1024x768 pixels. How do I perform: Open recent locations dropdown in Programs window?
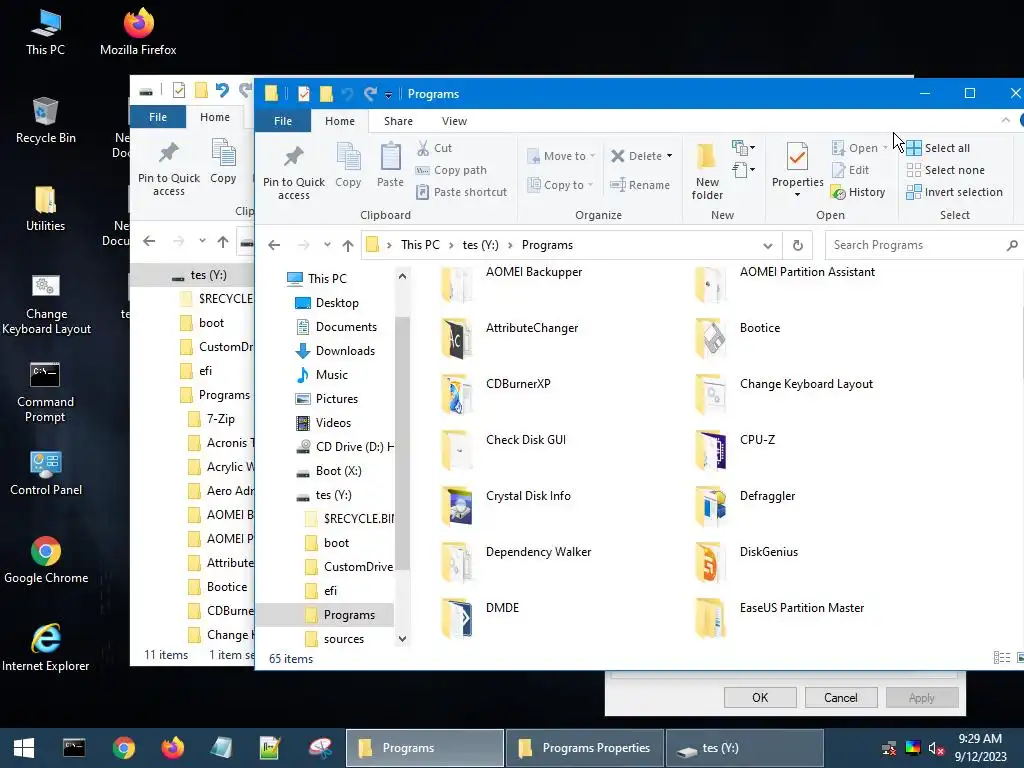point(327,246)
